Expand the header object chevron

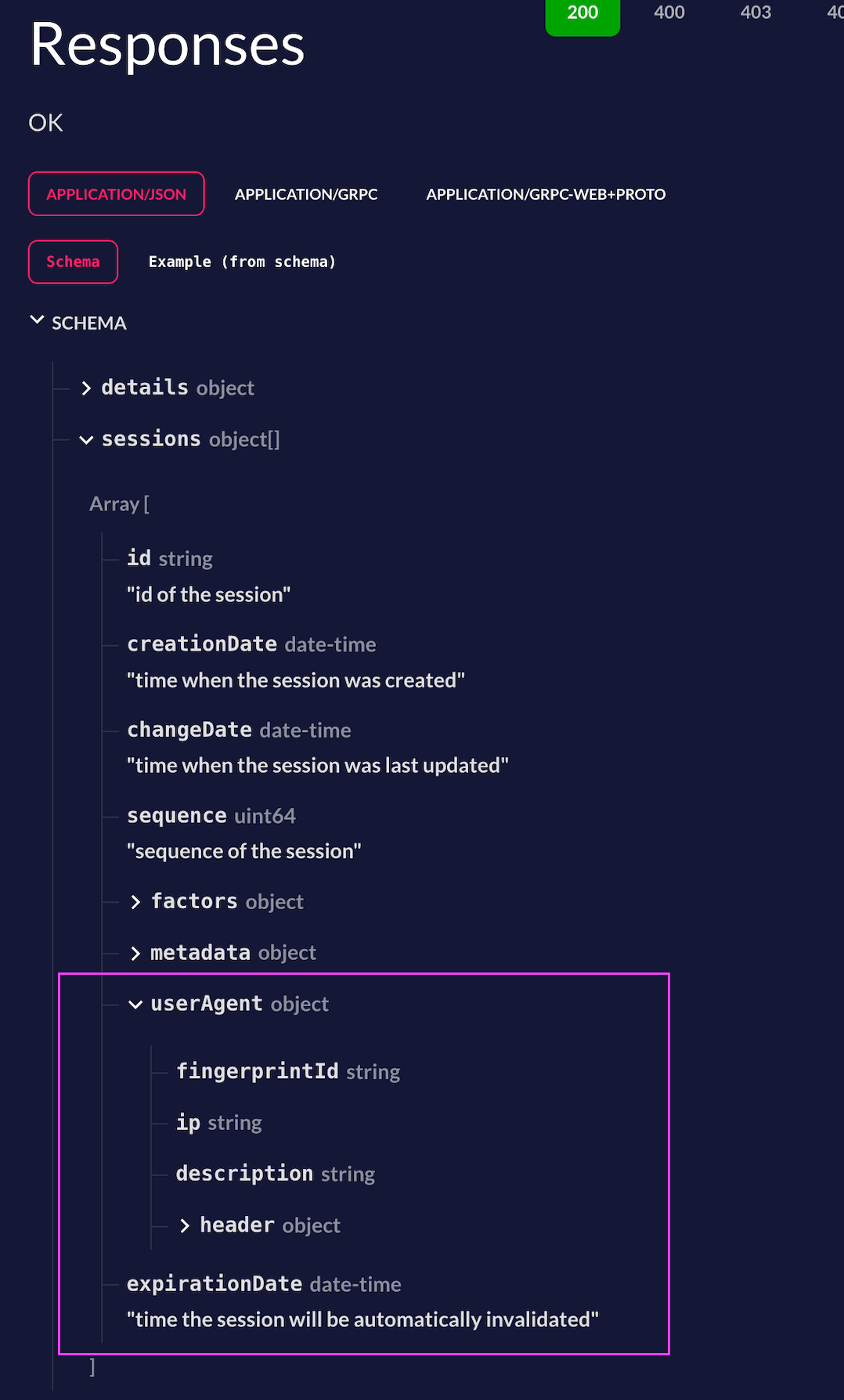[x=185, y=1225]
